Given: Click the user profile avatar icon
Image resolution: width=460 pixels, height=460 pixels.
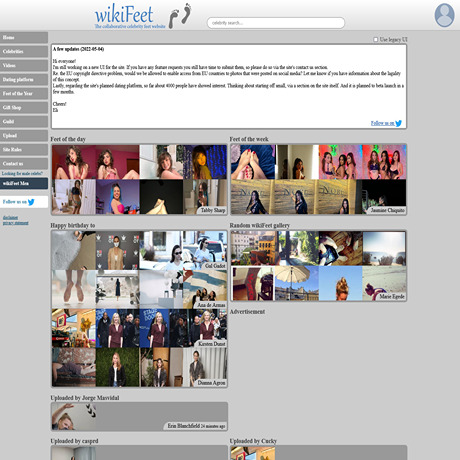Looking at the screenshot, I should 444,15.
